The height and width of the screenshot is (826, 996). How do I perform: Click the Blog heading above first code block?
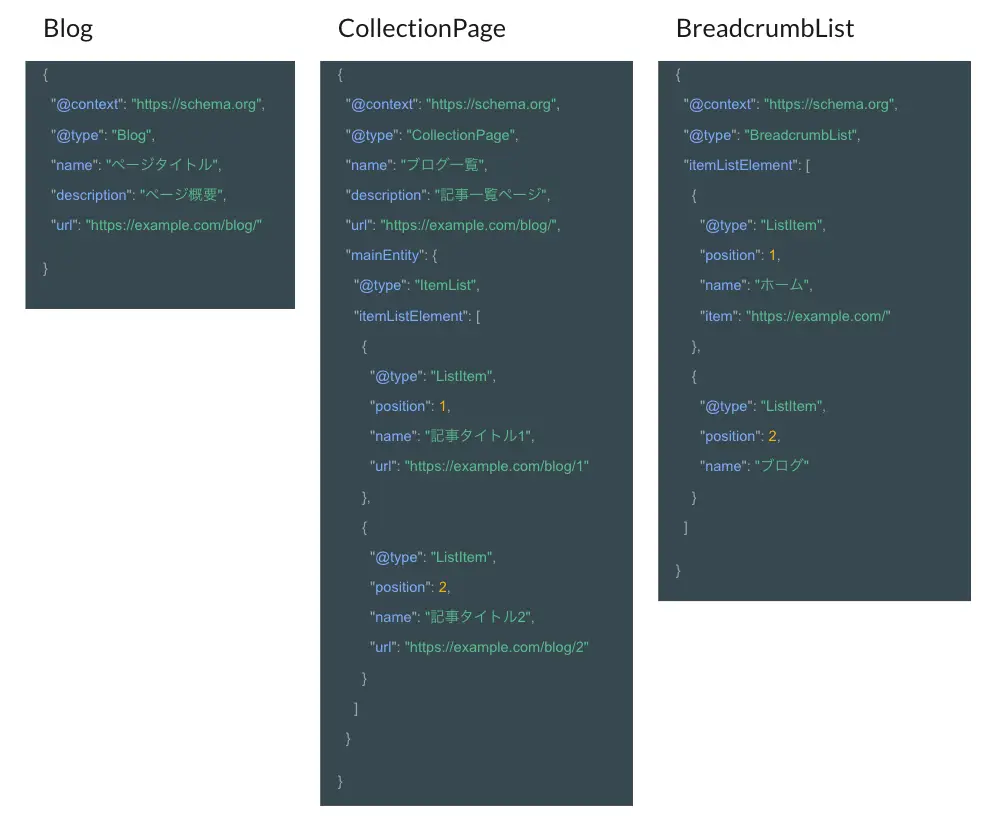[68, 29]
